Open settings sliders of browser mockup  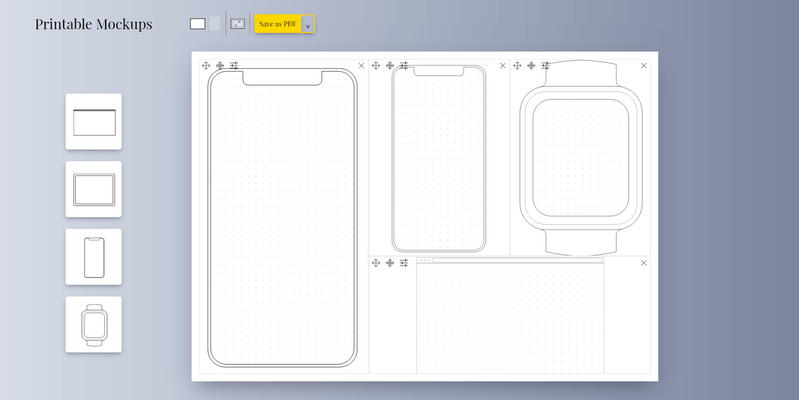(x=403, y=263)
